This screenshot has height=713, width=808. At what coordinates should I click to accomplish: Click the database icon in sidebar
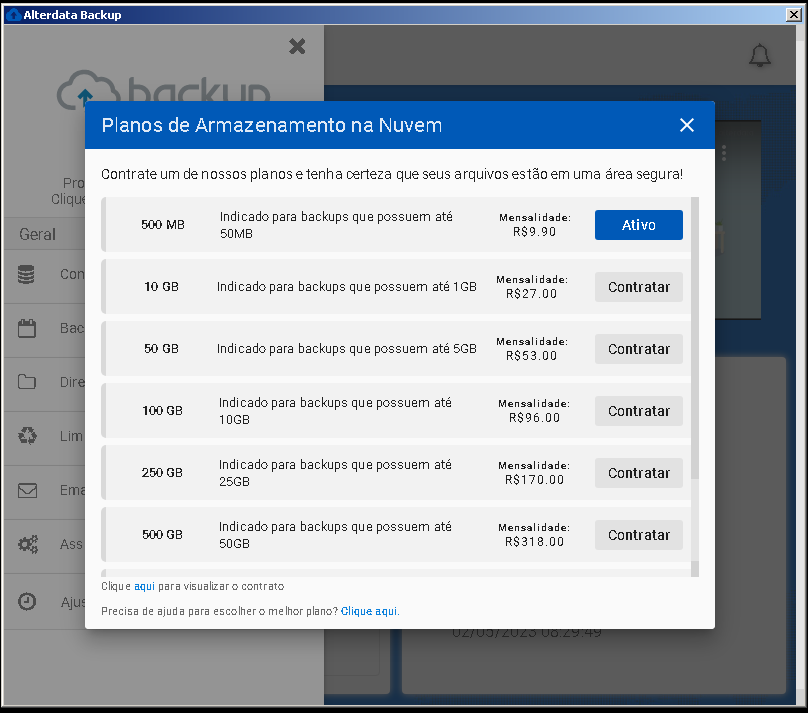(x=26, y=274)
